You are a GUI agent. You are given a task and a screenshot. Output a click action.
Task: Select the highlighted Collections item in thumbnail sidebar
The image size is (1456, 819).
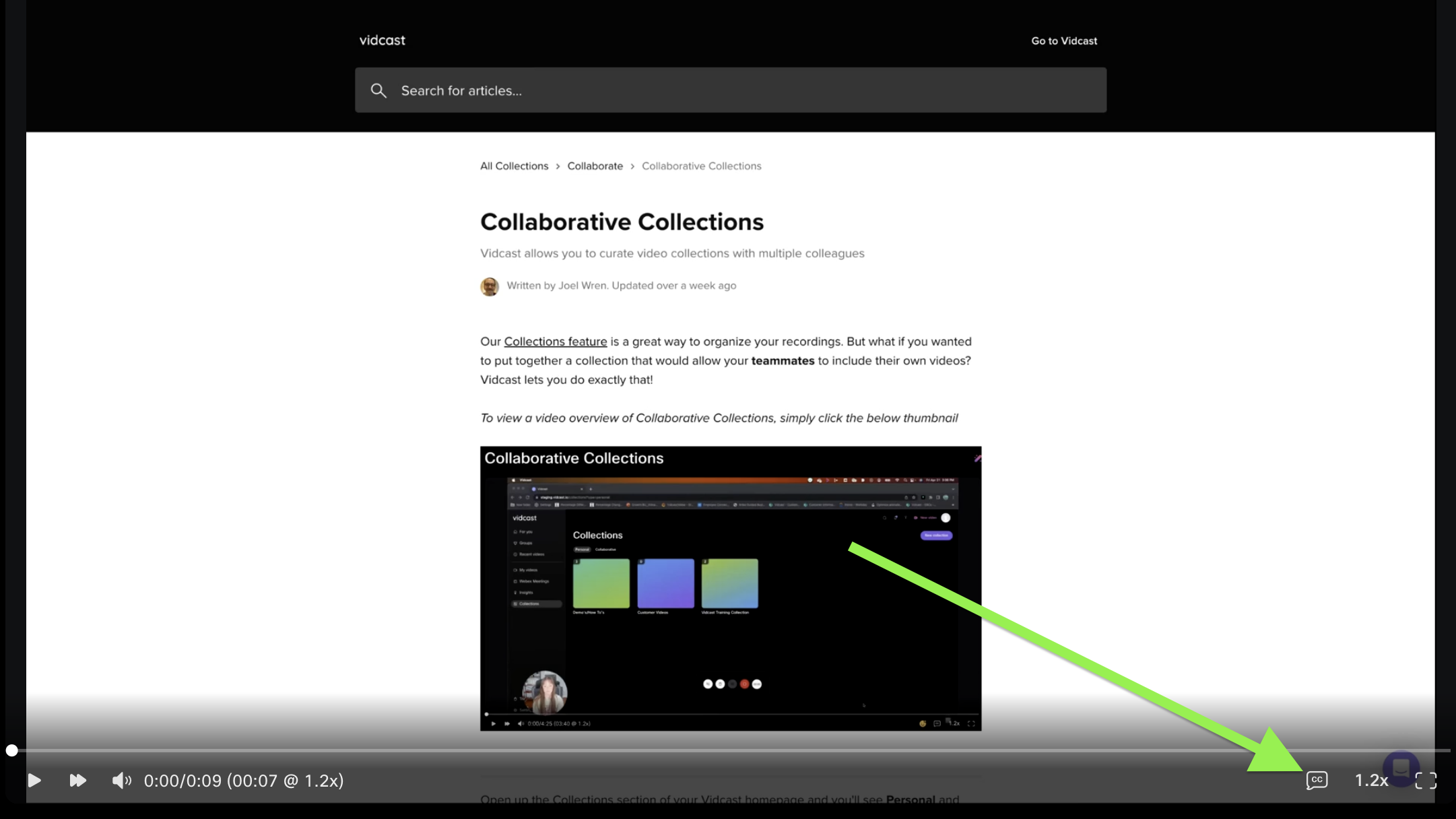point(536,604)
